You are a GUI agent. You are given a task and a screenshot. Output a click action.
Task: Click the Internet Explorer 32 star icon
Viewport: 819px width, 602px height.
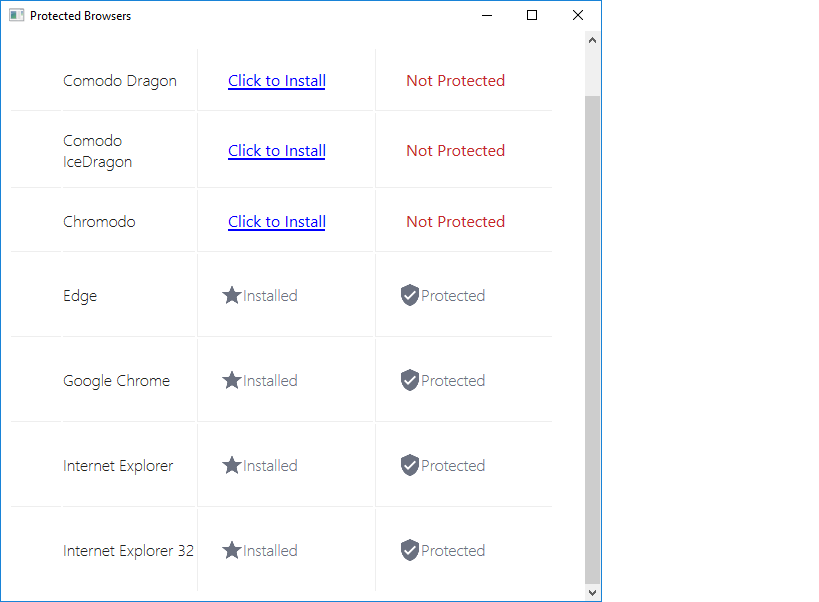[231, 551]
